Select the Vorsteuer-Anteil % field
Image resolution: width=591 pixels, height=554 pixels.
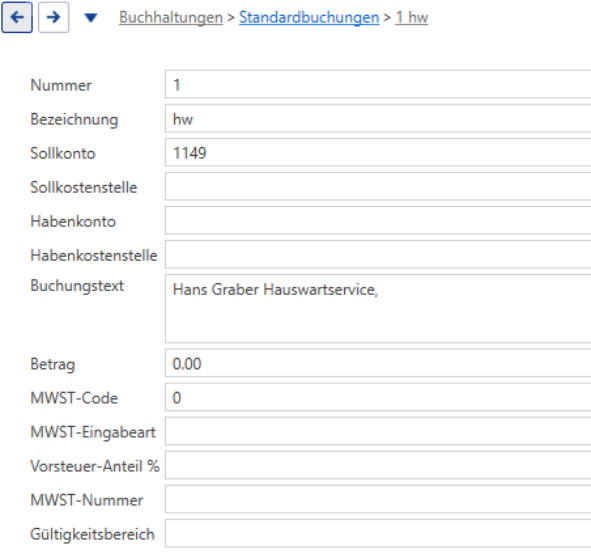tap(378, 465)
